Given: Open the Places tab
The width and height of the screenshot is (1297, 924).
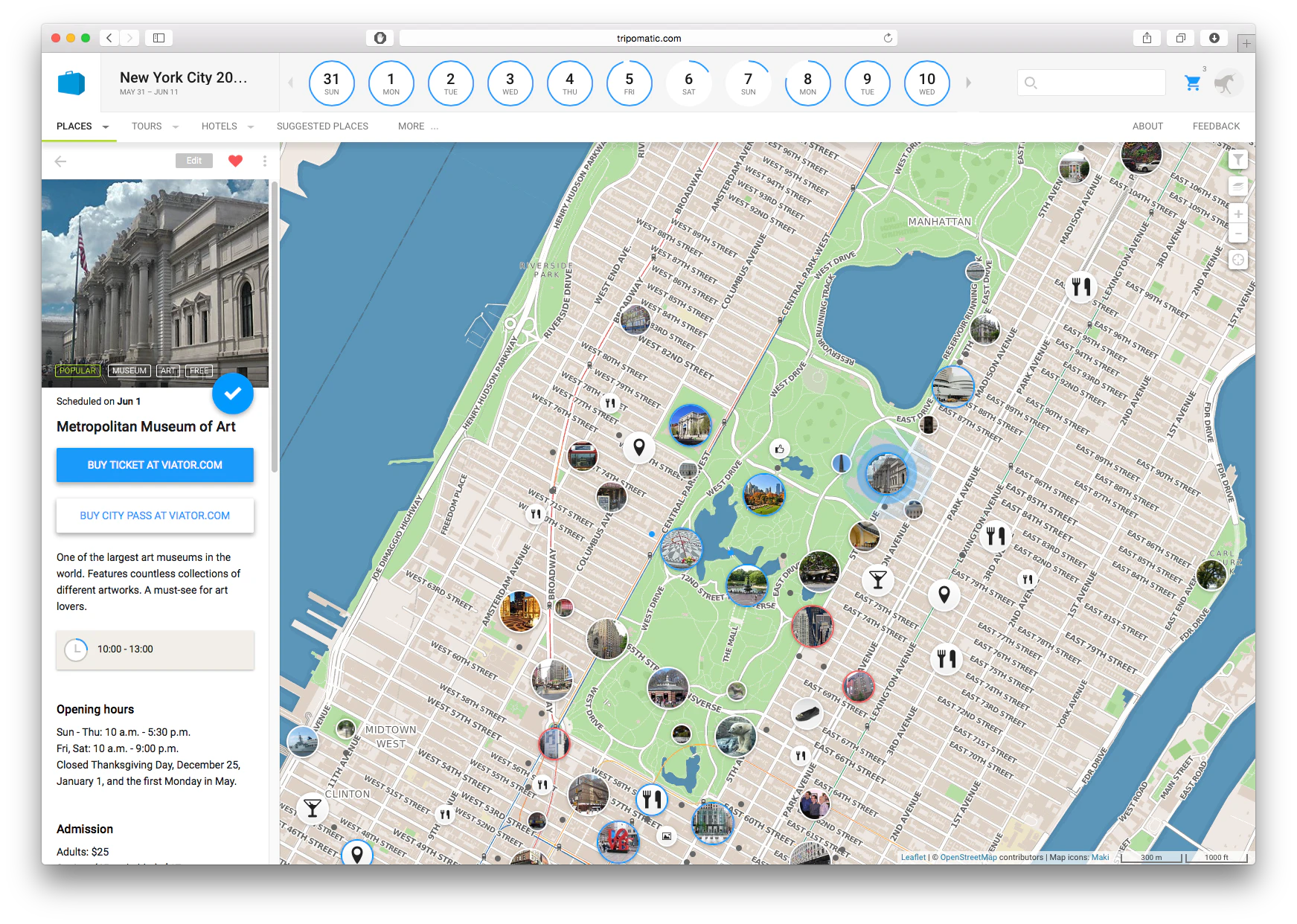Looking at the screenshot, I should (x=74, y=126).
